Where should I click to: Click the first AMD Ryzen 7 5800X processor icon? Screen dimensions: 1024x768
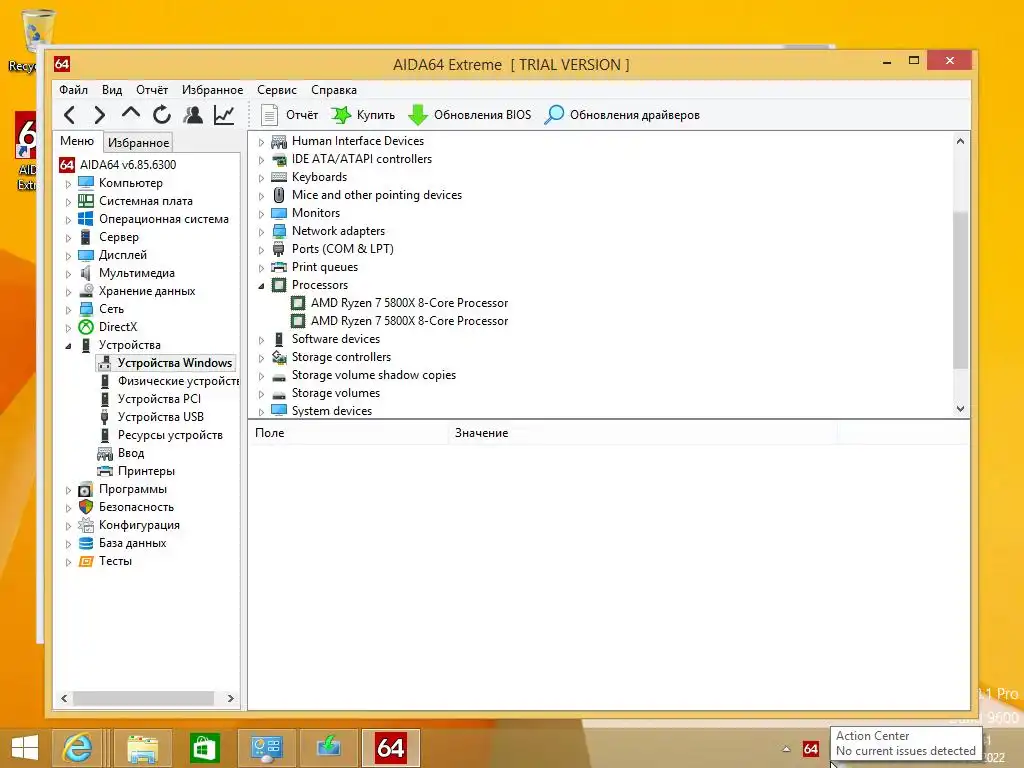point(298,303)
